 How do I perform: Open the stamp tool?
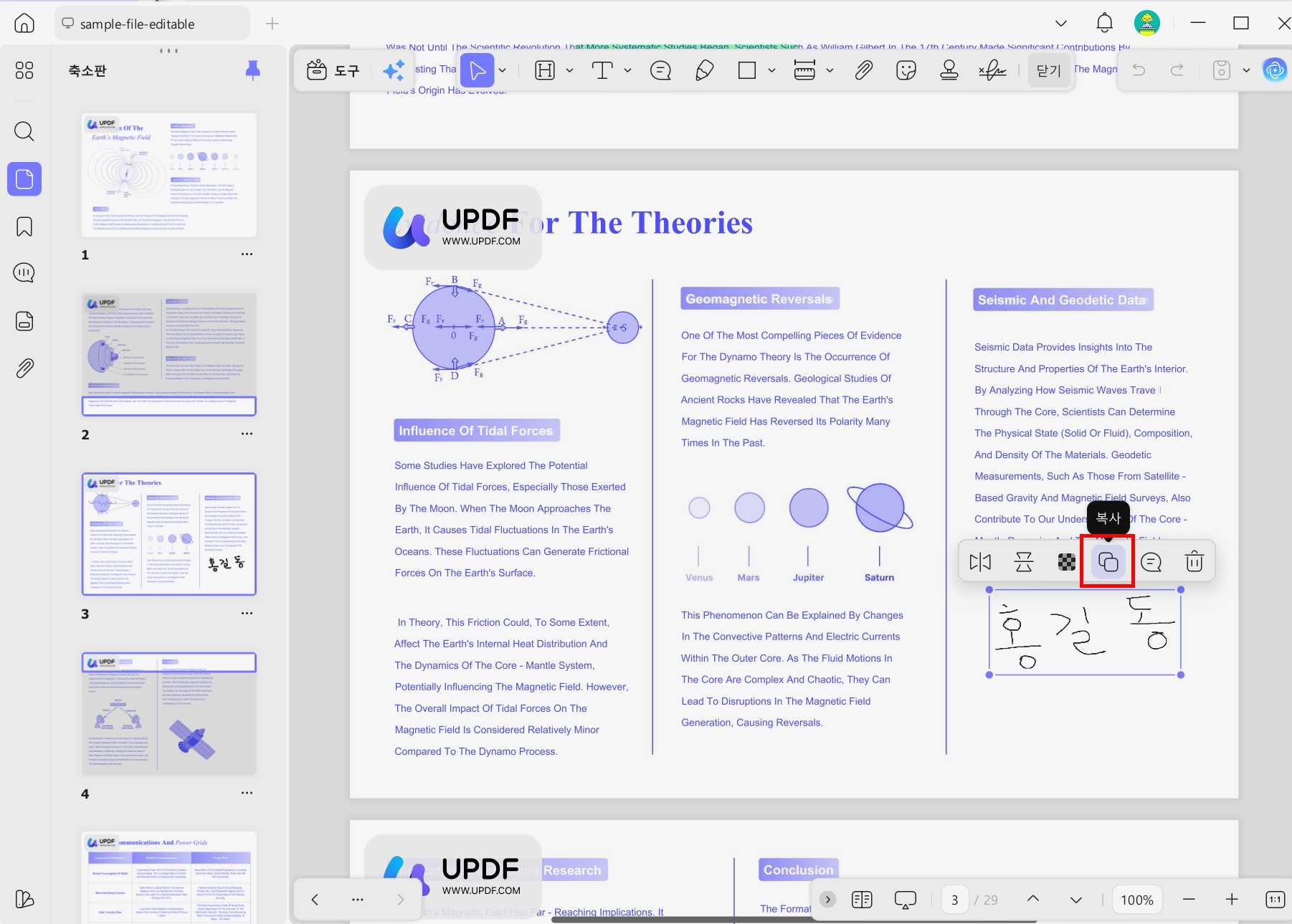pyautogui.click(x=949, y=70)
